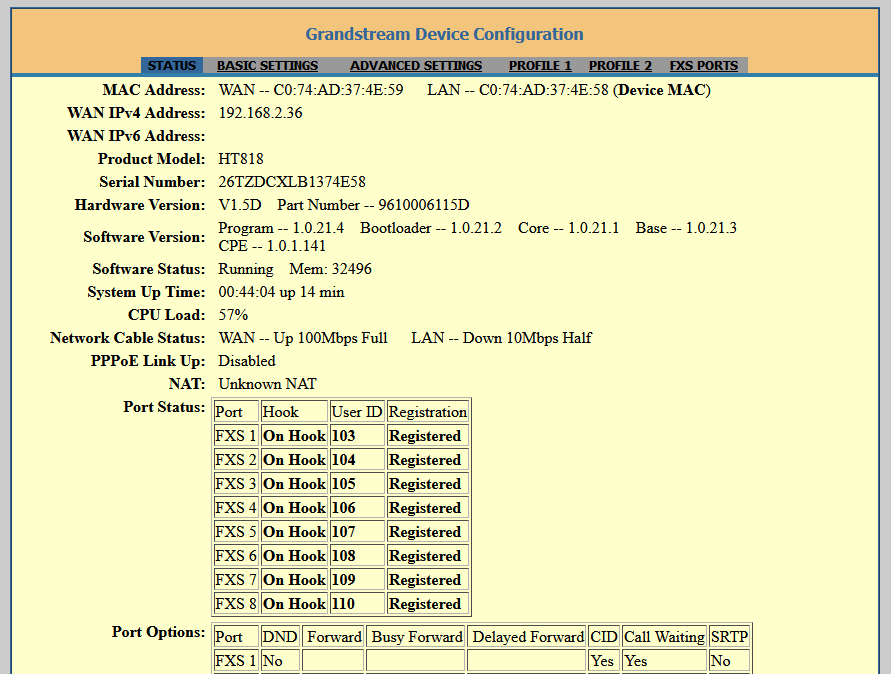
Task: Open the STATUS tab
Action: [172, 66]
